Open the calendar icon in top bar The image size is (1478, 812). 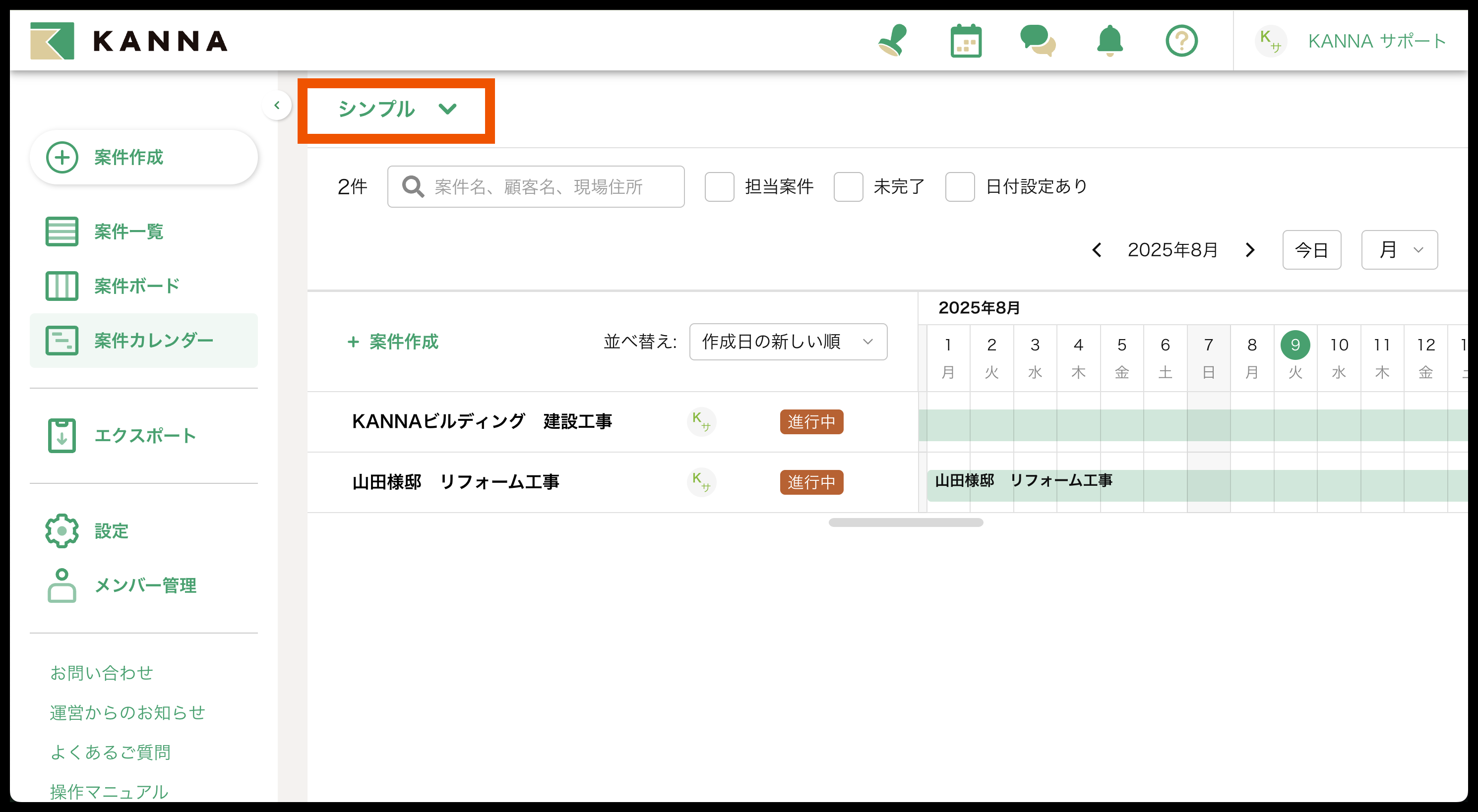(x=966, y=41)
